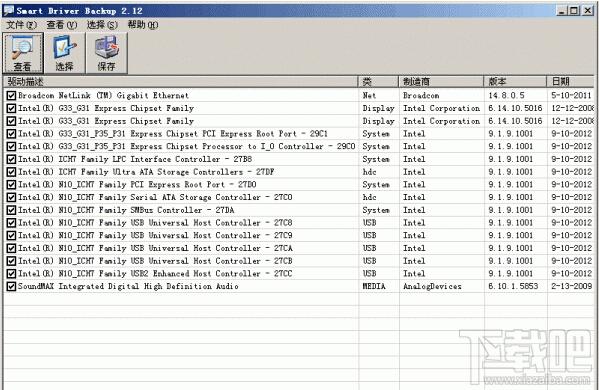Open the 文件(F) menu
599x390 pixels.
tap(21, 25)
